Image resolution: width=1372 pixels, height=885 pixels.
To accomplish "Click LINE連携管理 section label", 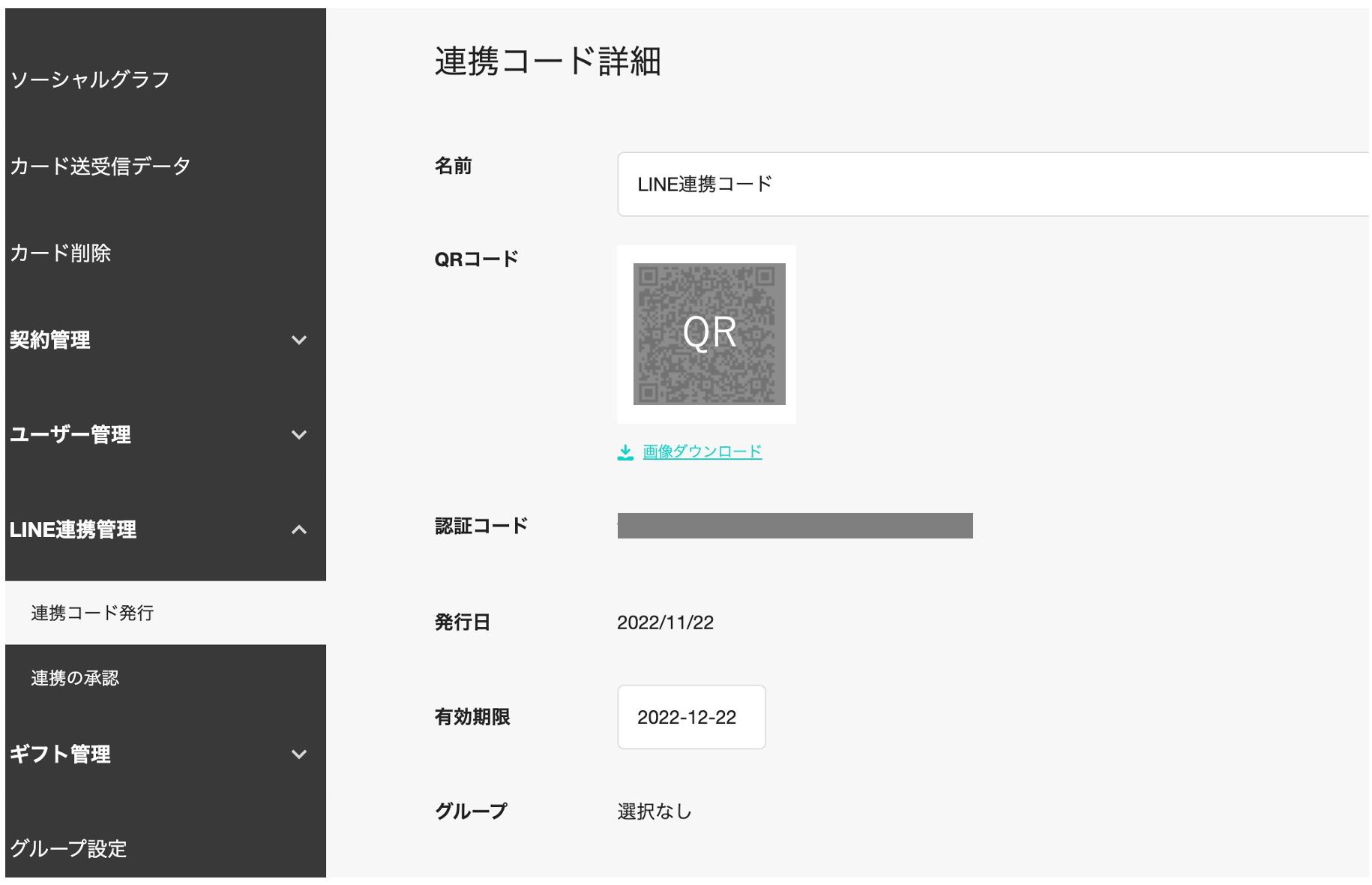I will pyautogui.click(x=73, y=529).
